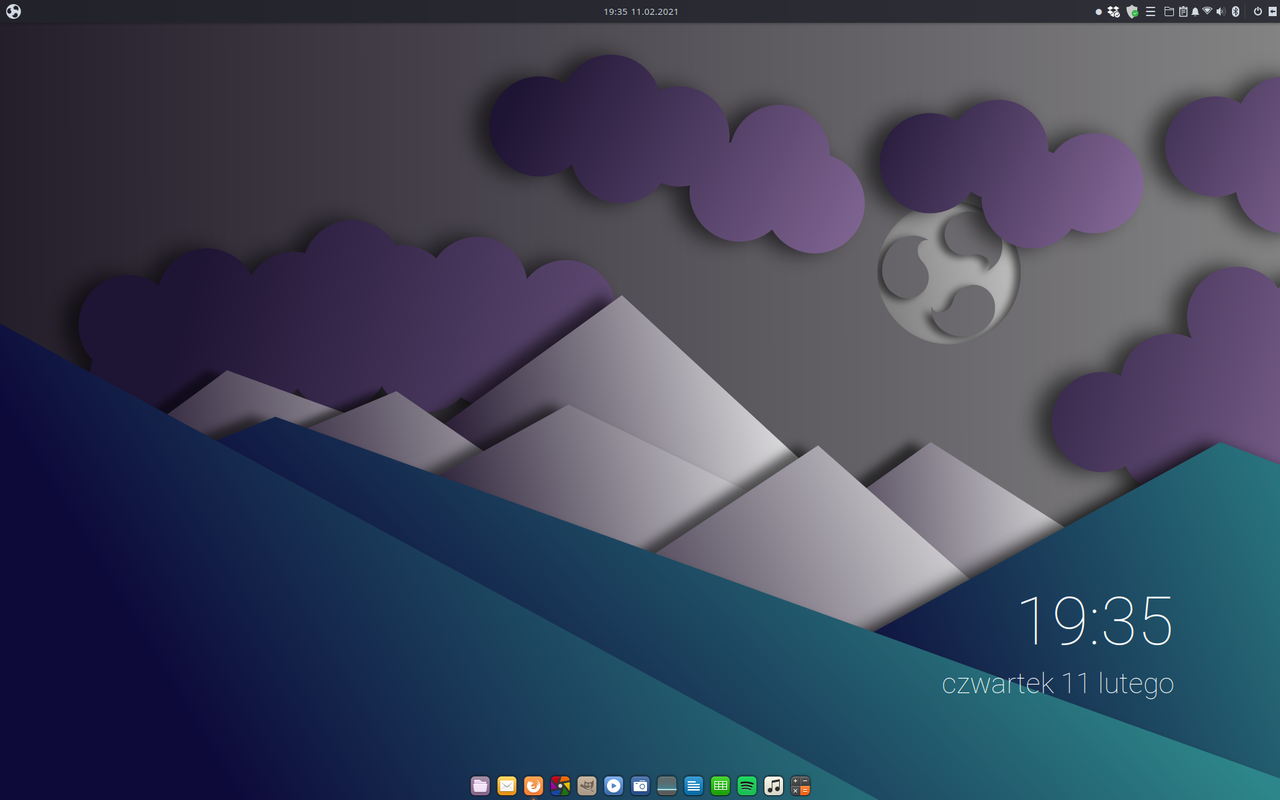This screenshot has width=1280, height=800.
Task: Open the file manager from the dock
Action: [480, 786]
